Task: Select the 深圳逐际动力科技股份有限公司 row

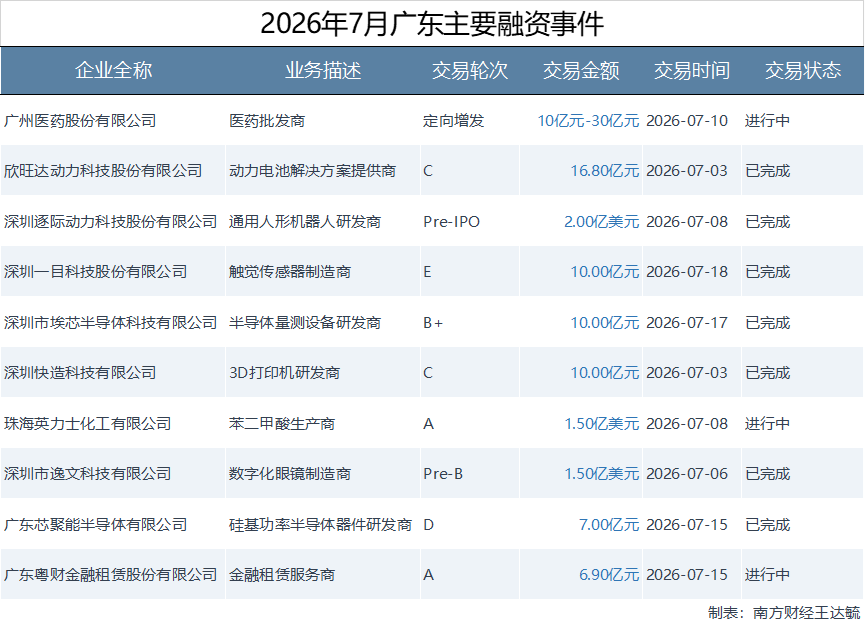Action: click(x=432, y=222)
